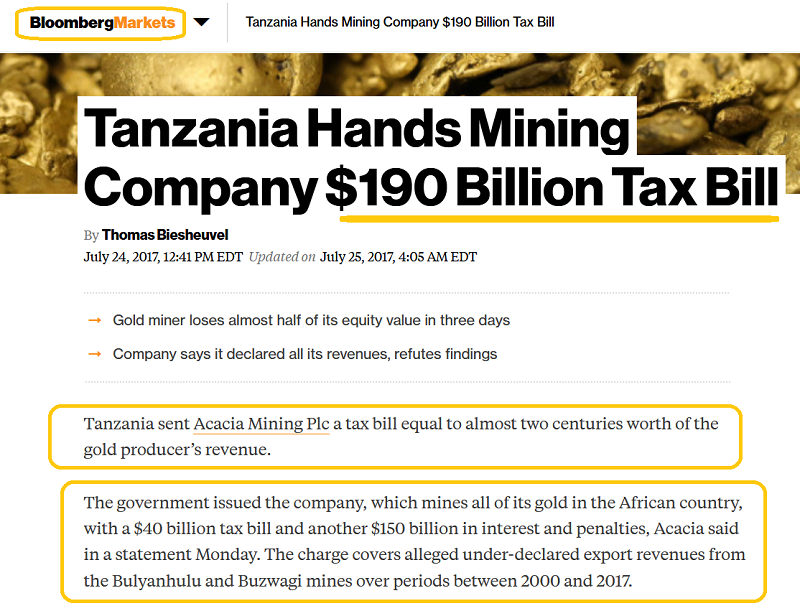
Task: Click the "Tanzania Hands Mining" headline line
Action: pos(357,131)
